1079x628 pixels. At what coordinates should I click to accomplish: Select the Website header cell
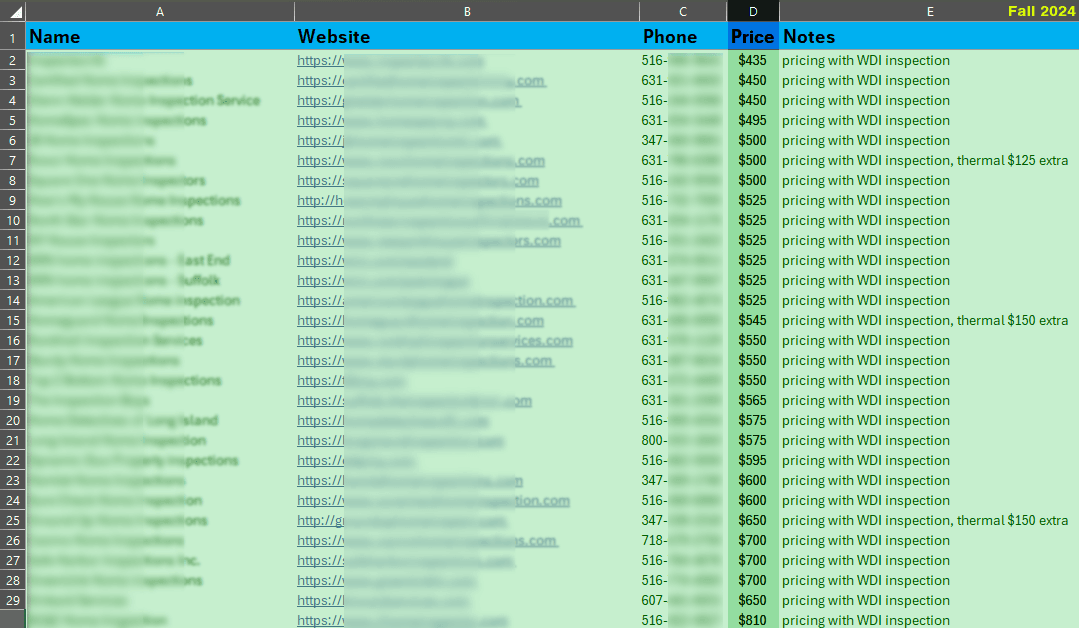[x=334, y=37]
